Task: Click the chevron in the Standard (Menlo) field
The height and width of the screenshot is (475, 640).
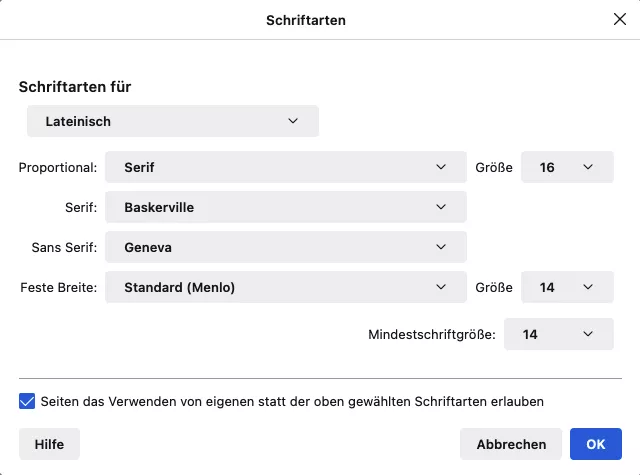Action: [x=442, y=287]
